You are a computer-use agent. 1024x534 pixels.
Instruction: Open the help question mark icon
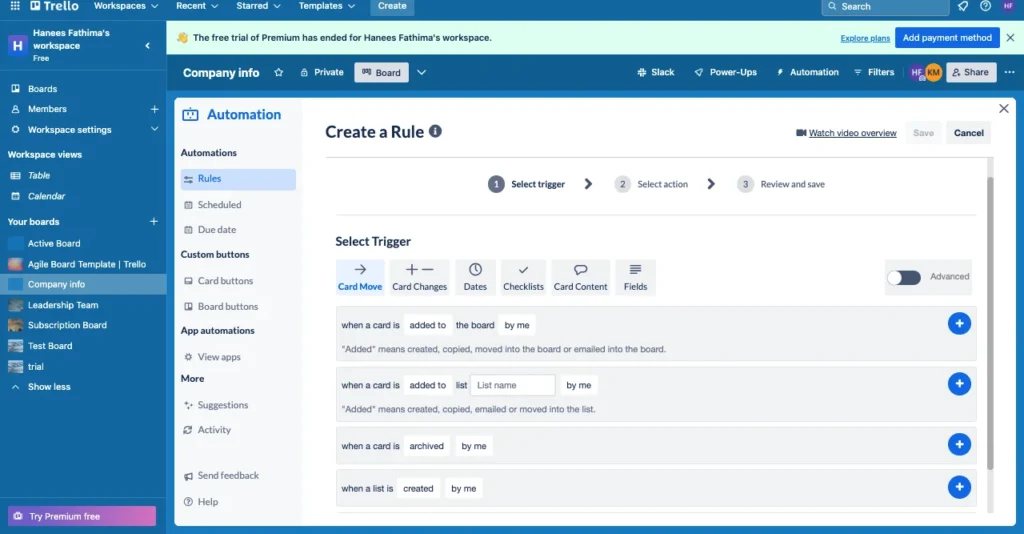(x=985, y=6)
